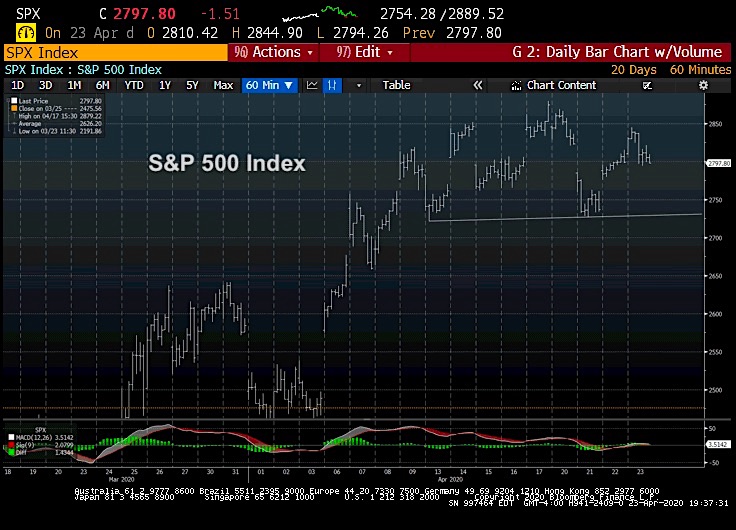Image resolution: width=736 pixels, height=530 pixels.
Task: Click the double left chevron collapse icon
Action: 477,85
